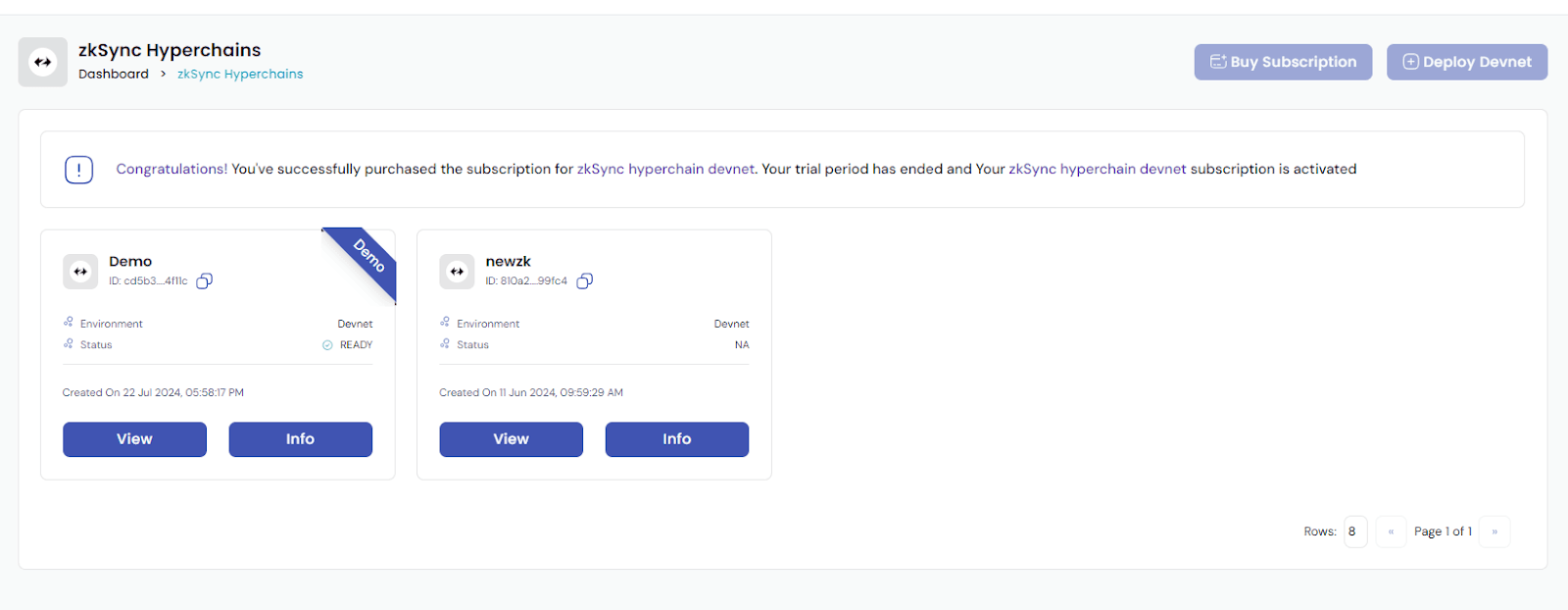Click the Buy Subscription button
1568x610 pixels.
point(1283,62)
